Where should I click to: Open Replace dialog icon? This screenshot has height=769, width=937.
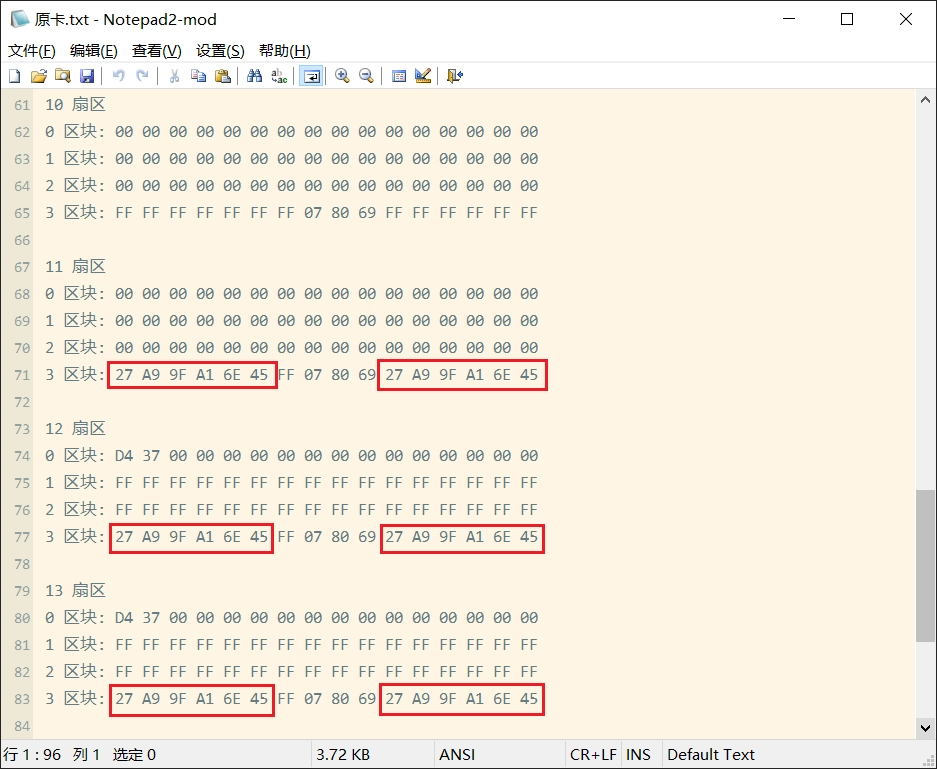point(279,76)
